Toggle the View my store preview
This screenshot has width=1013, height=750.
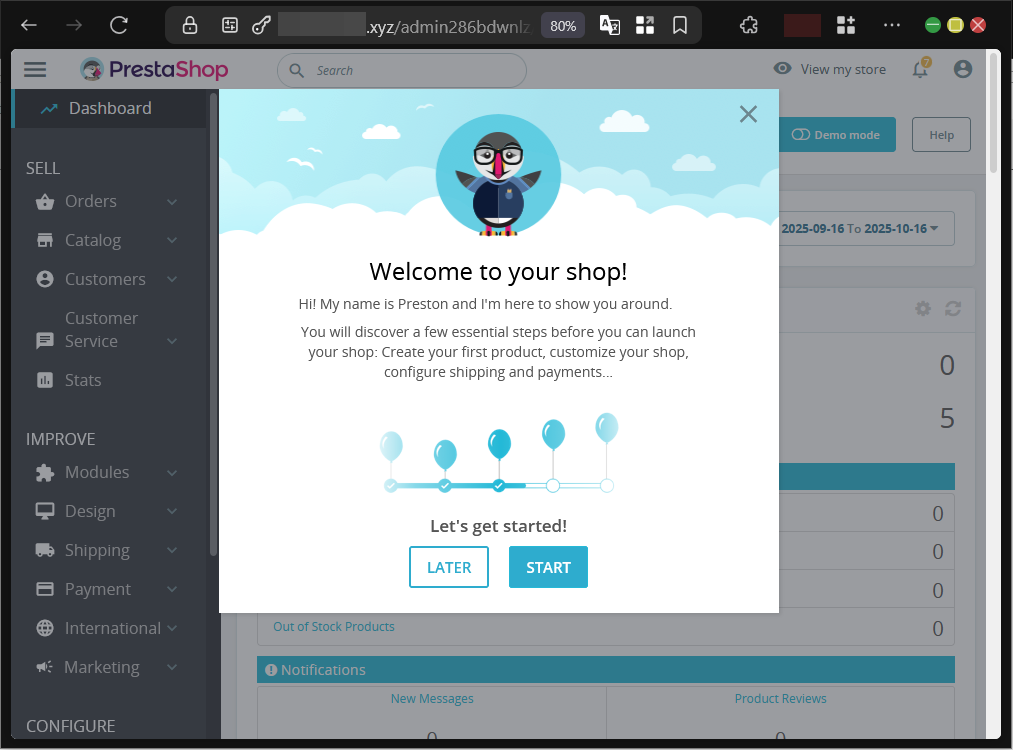829,69
